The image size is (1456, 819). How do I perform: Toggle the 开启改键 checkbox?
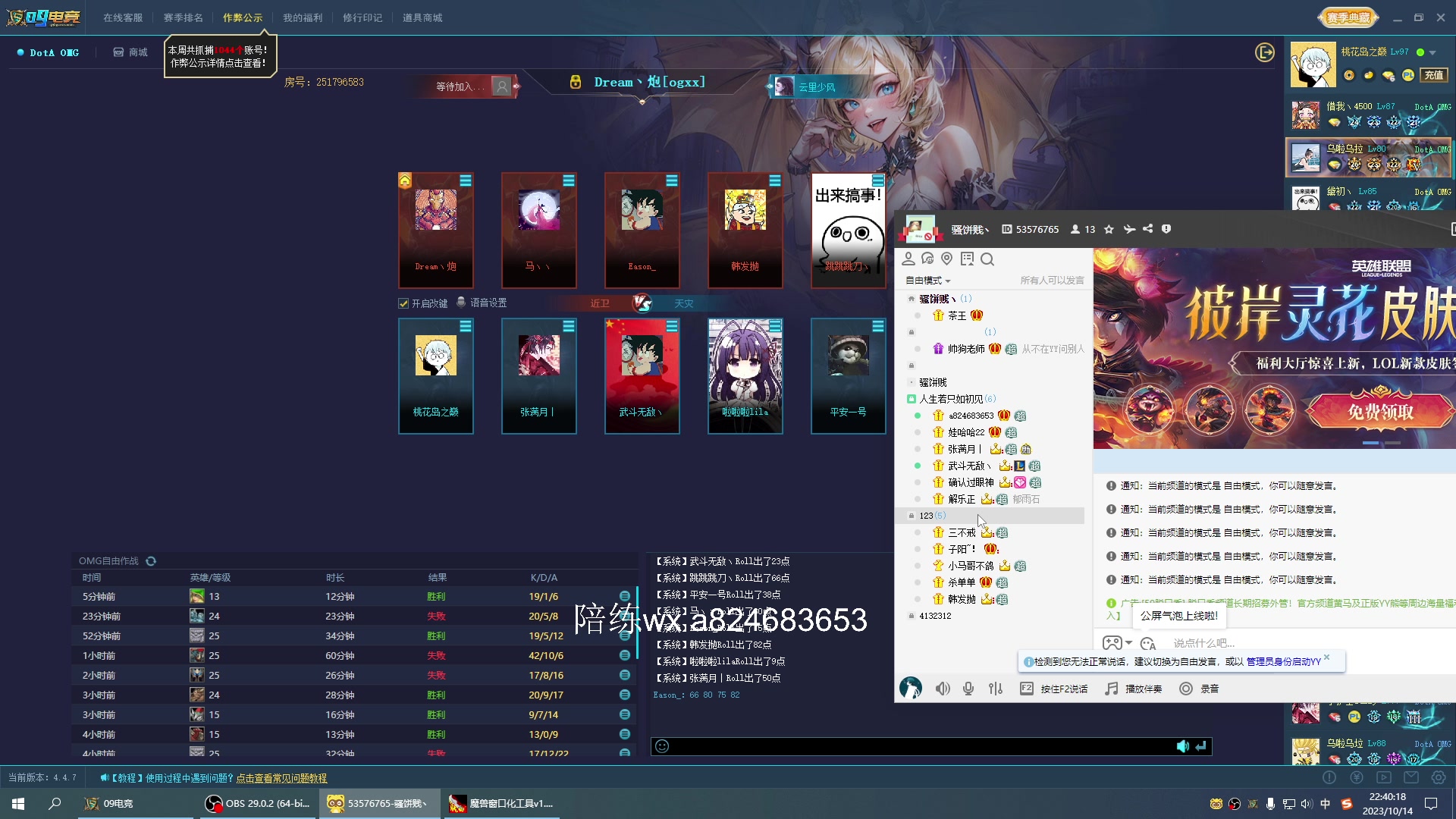click(x=403, y=303)
